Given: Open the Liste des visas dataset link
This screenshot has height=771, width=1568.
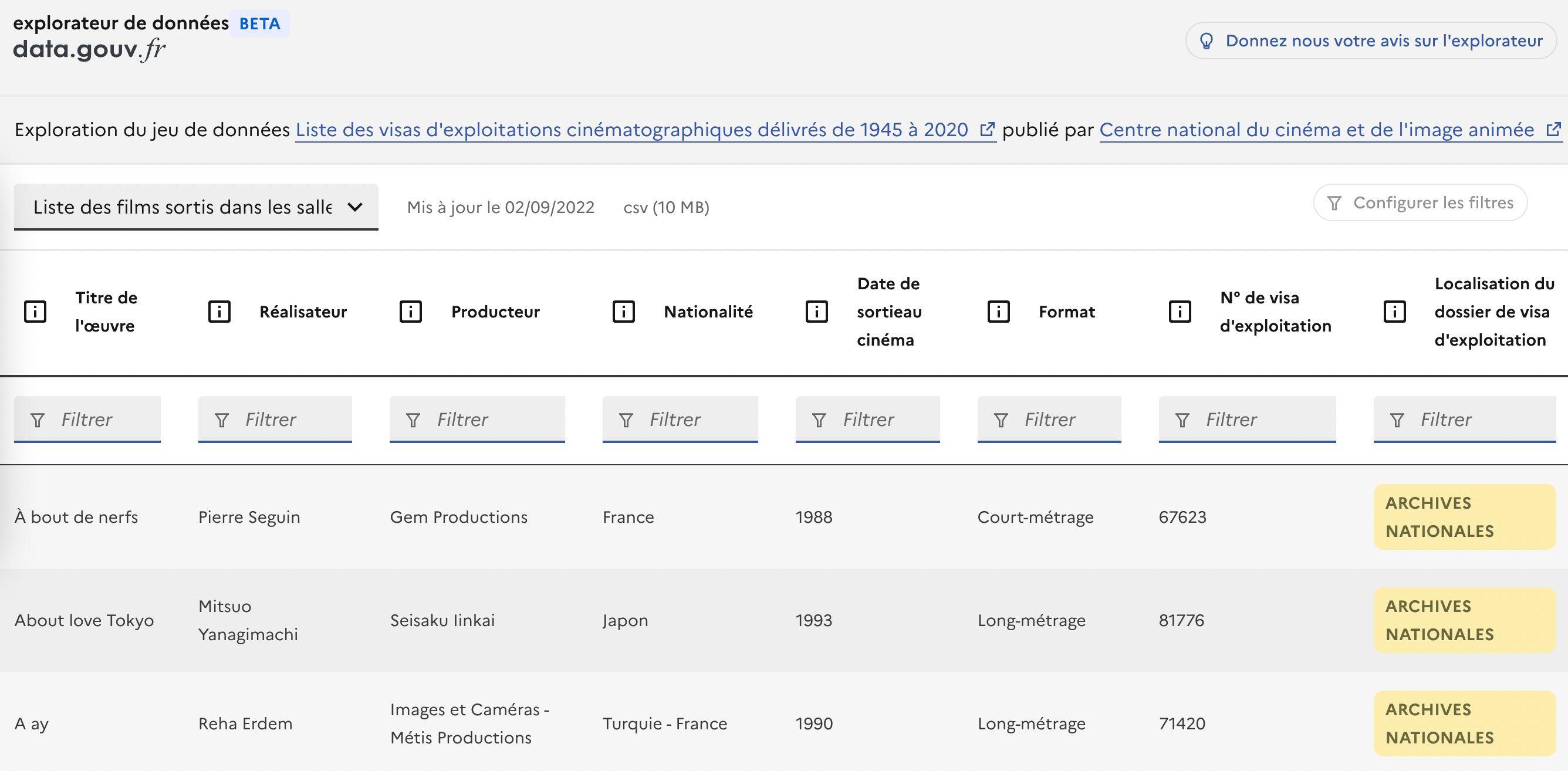Looking at the screenshot, I should 631,130.
